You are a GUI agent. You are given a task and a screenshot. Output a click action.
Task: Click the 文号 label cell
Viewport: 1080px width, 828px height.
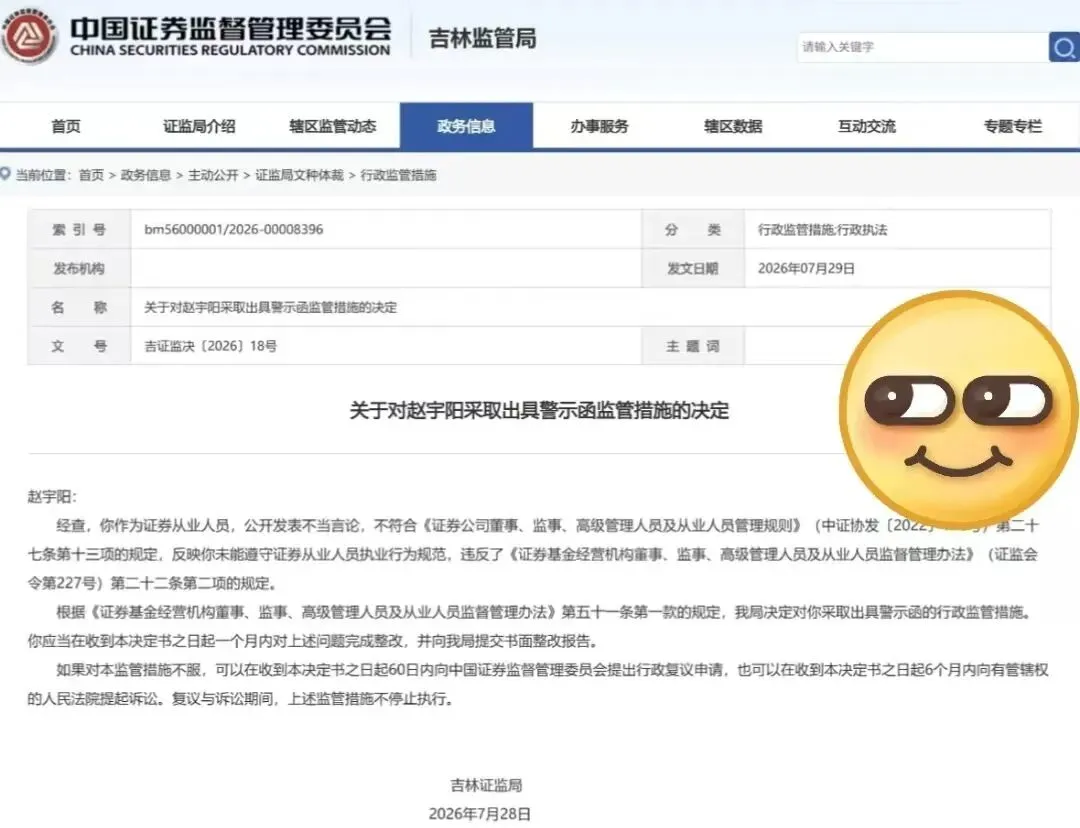point(79,346)
